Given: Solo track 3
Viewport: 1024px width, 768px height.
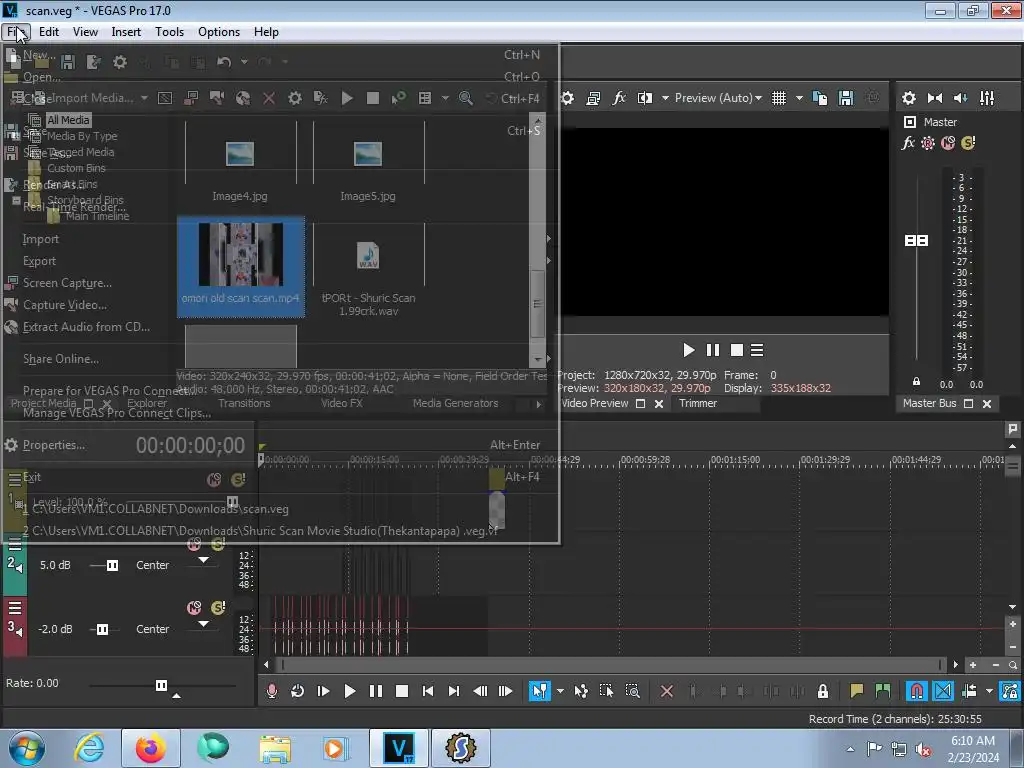Looking at the screenshot, I should tap(218, 608).
